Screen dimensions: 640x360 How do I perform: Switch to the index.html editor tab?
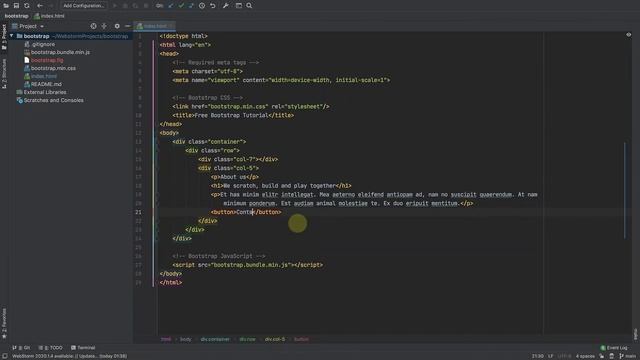(155, 26)
